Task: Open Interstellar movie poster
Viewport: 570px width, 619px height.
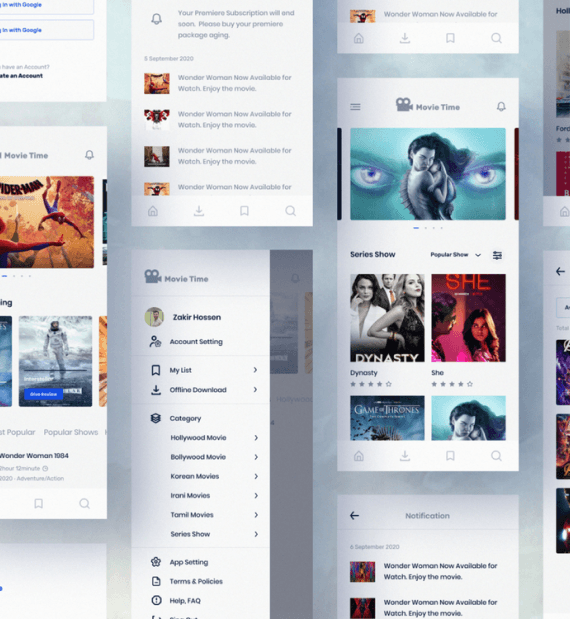Action: point(55,361)
